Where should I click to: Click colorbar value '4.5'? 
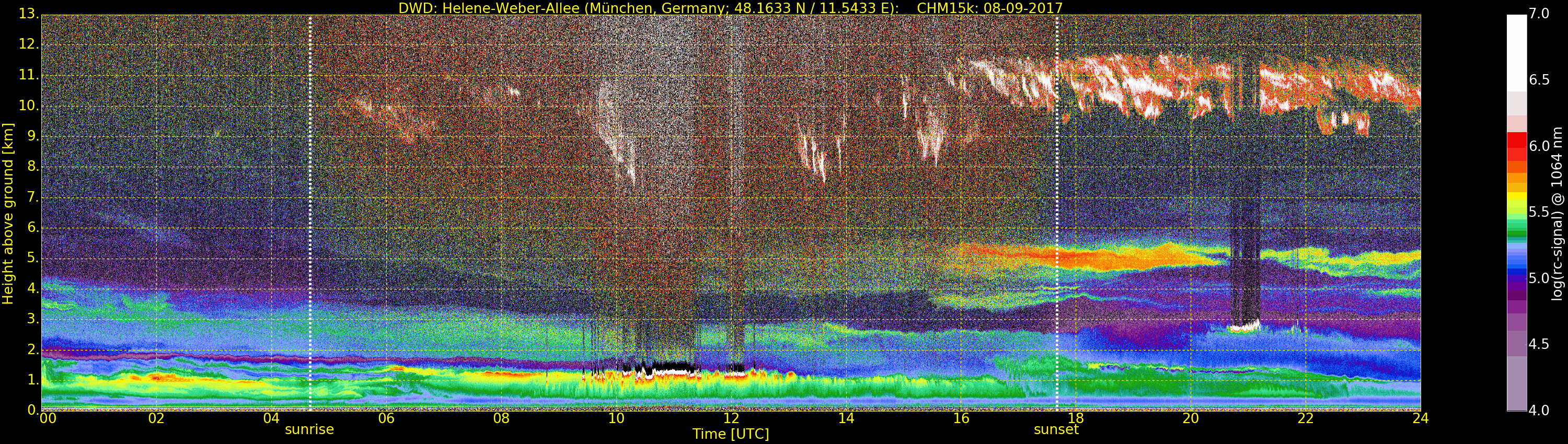coord(1539,344)
